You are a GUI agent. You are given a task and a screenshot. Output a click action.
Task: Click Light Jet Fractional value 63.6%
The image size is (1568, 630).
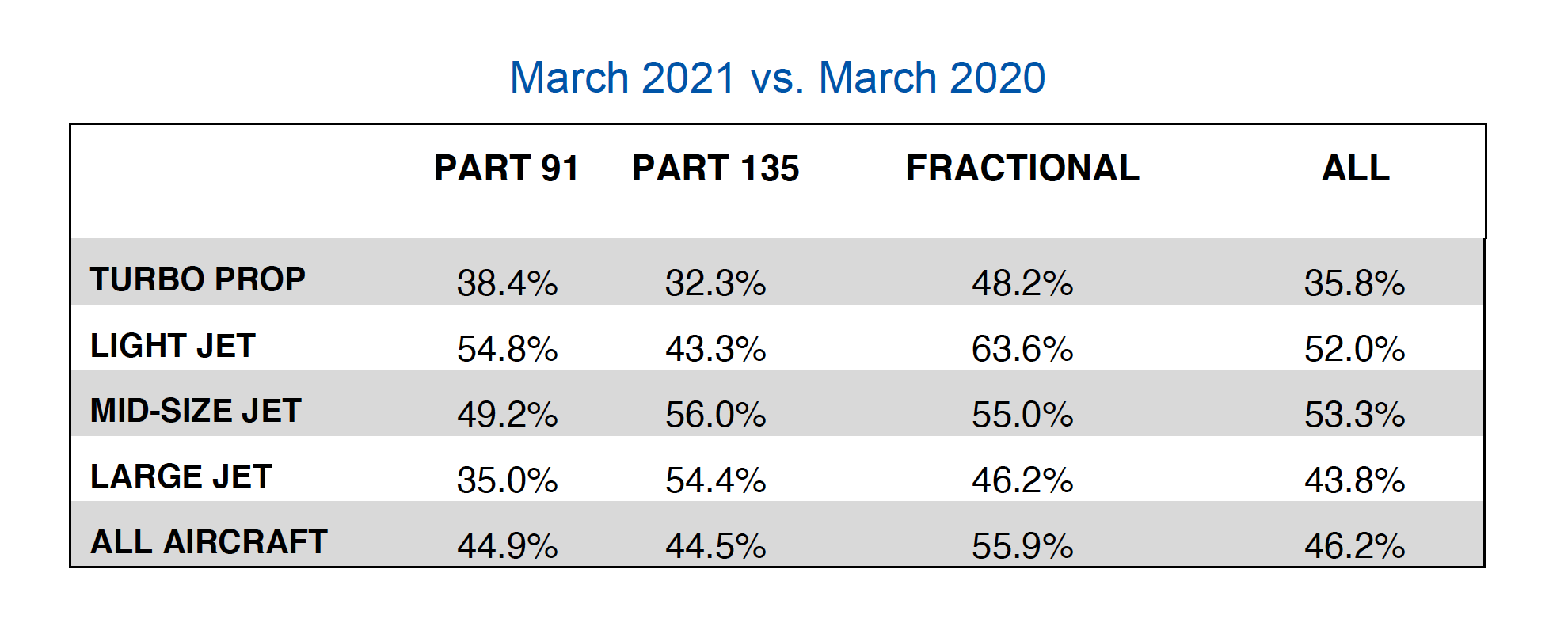(x=1022, y=349)
